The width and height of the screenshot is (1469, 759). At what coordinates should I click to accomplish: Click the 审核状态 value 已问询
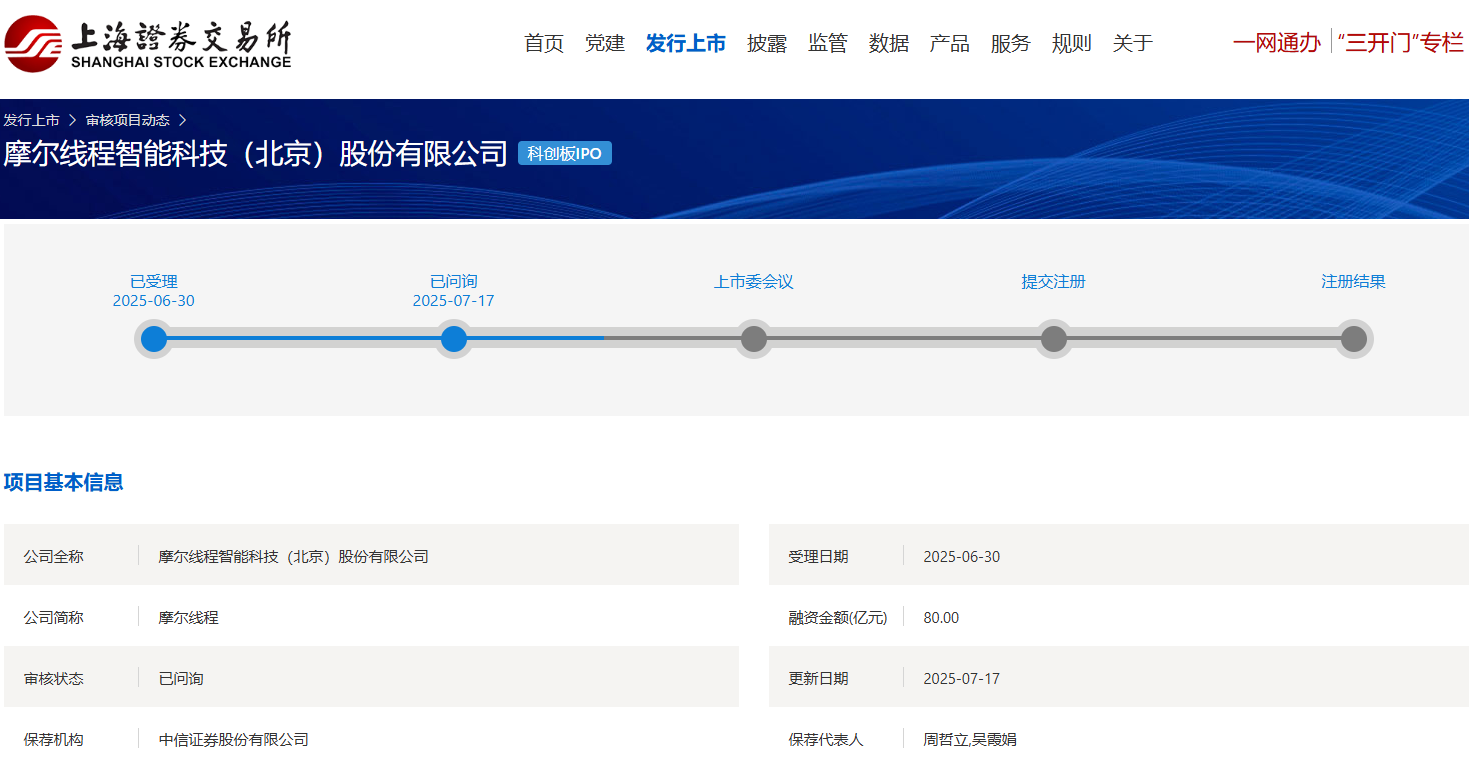(181, 679)
